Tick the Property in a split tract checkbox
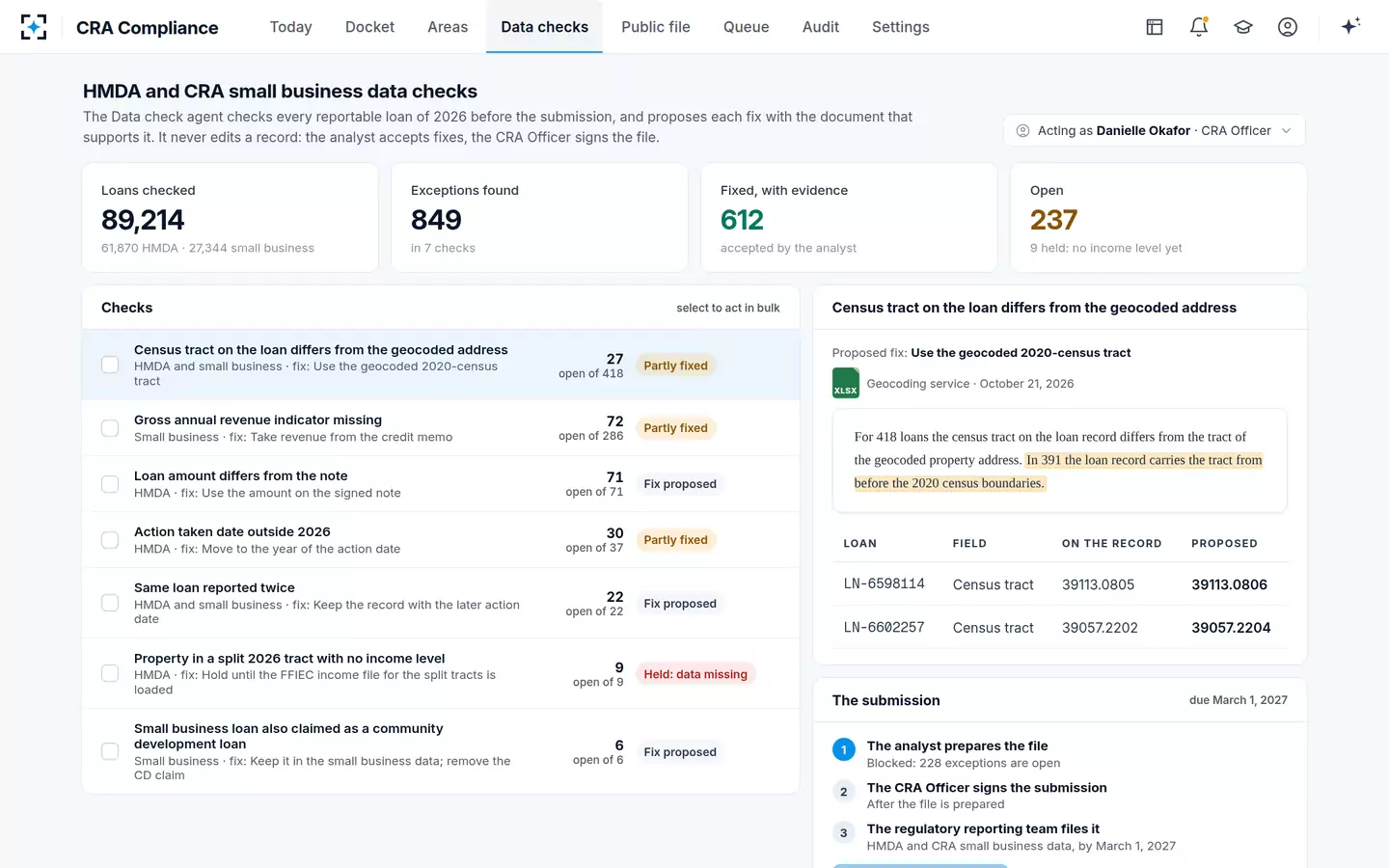The height and width of the screenshot is (868, 1389). pyautogui.click(x=110, y=673)
